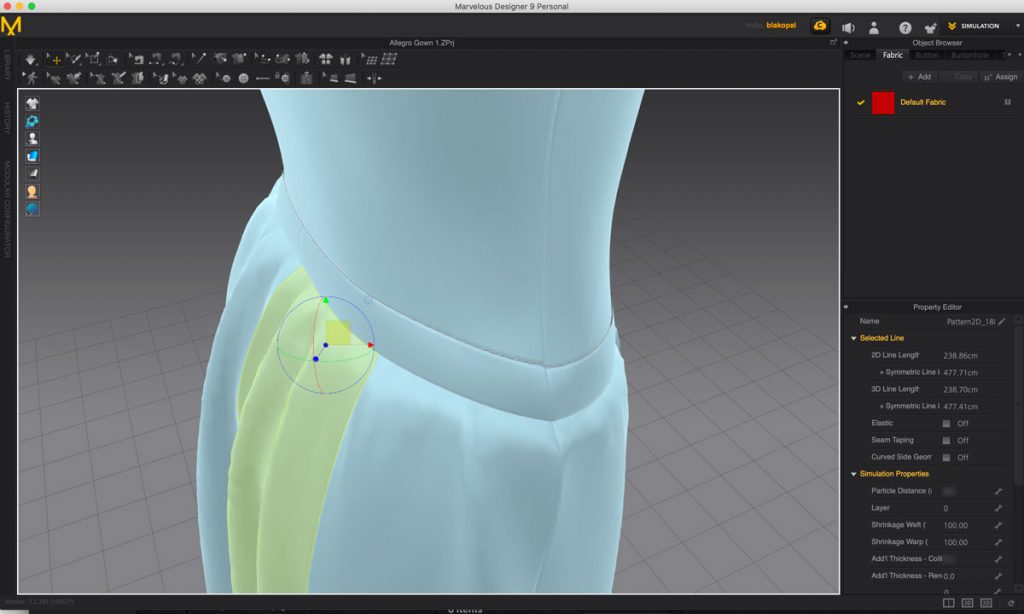Click the refresh icon in bottom-right corner
This screenshot has height=614, width=1024.
pos(1011,603)
